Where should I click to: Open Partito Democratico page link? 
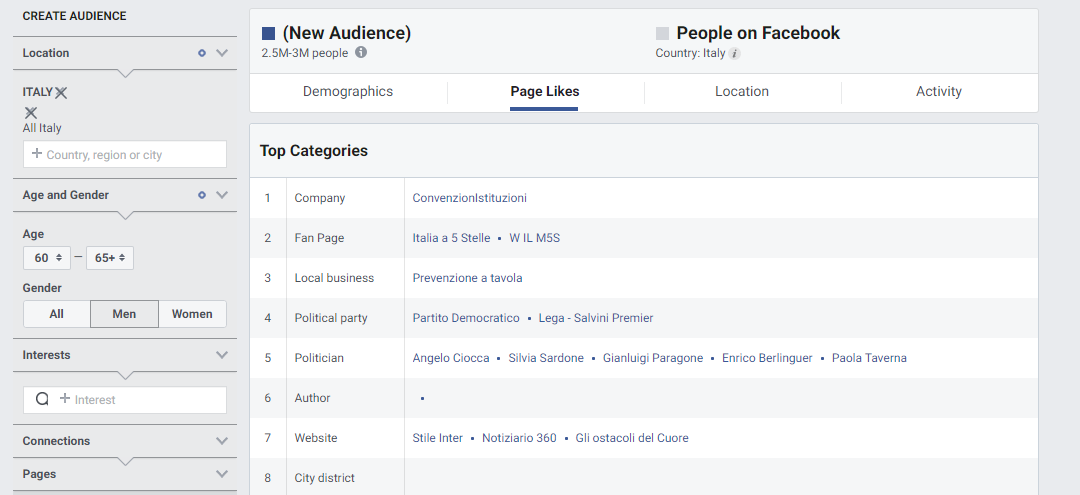point(466,318)
